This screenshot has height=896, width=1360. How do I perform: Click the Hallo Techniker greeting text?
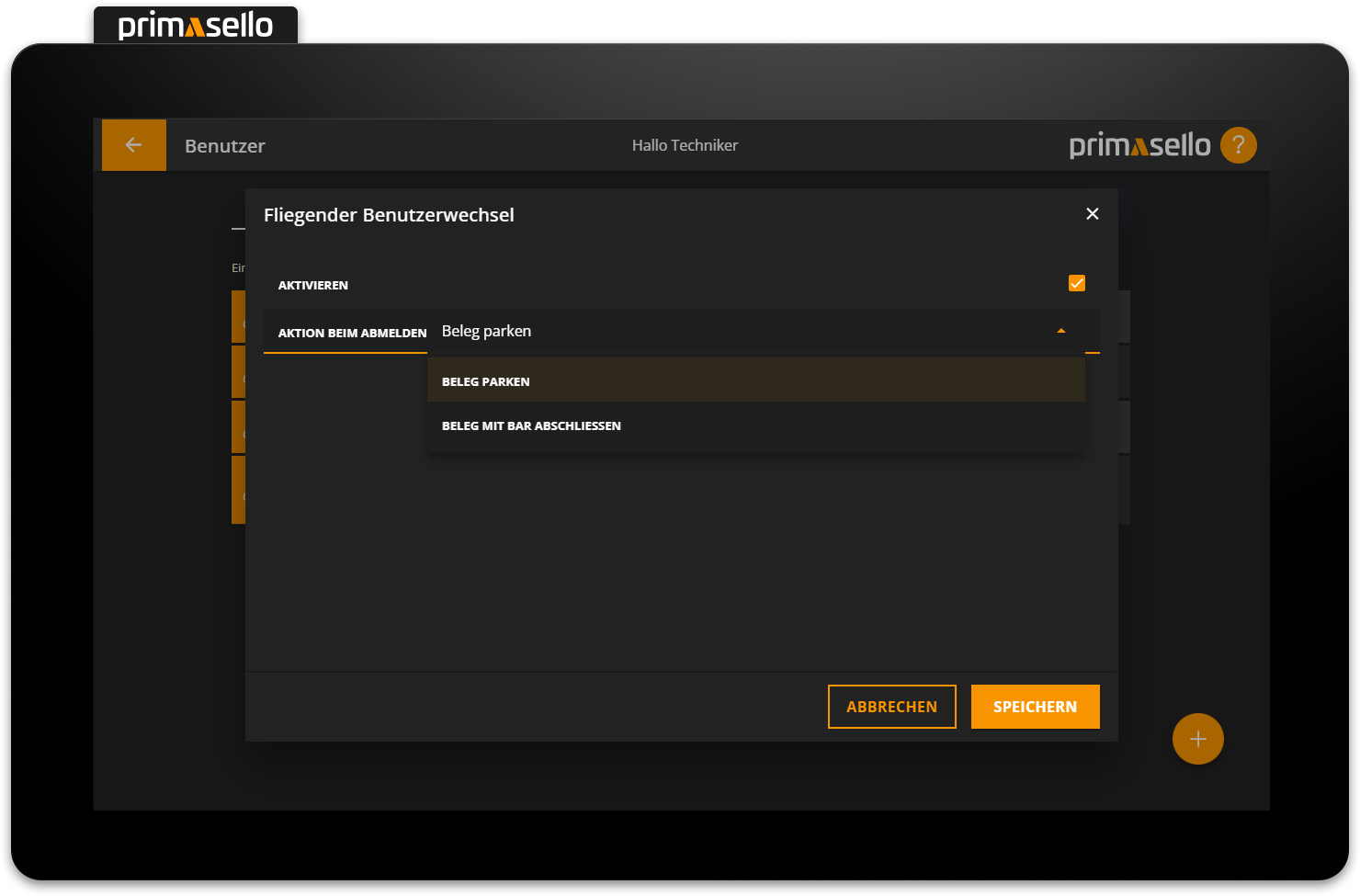click(685, 145)
